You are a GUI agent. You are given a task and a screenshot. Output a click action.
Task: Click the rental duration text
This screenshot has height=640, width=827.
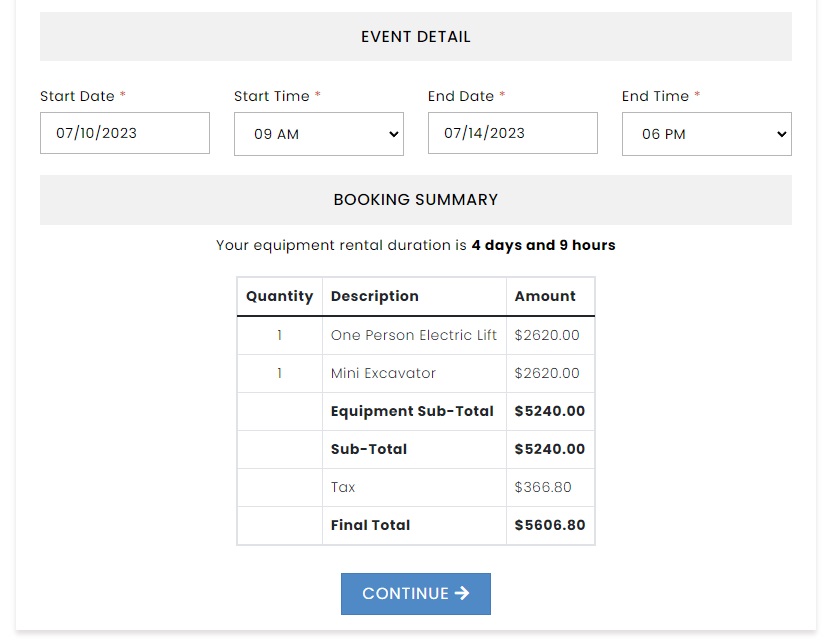(x=415, y=245)
